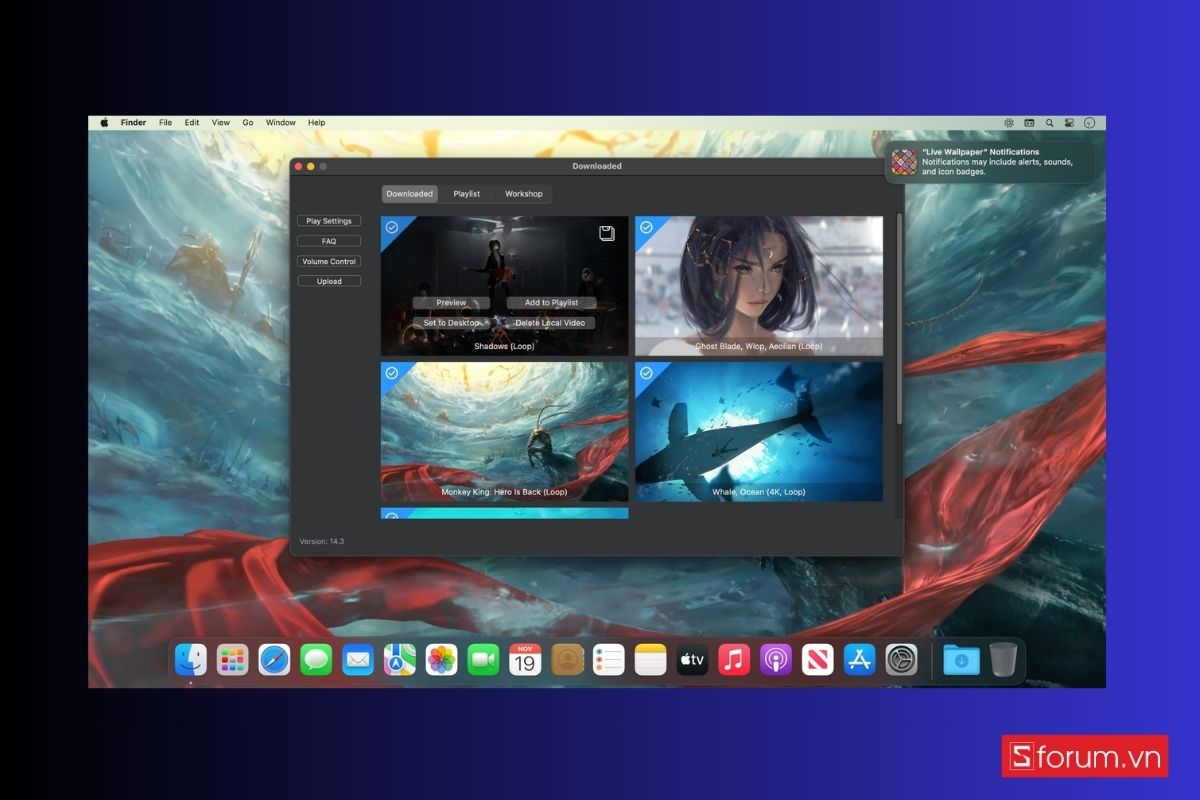Image resolution: width=1200 pixels, height=800 pixels.
Task: Click Add to Playlist on Shadows
Action: 551,303
